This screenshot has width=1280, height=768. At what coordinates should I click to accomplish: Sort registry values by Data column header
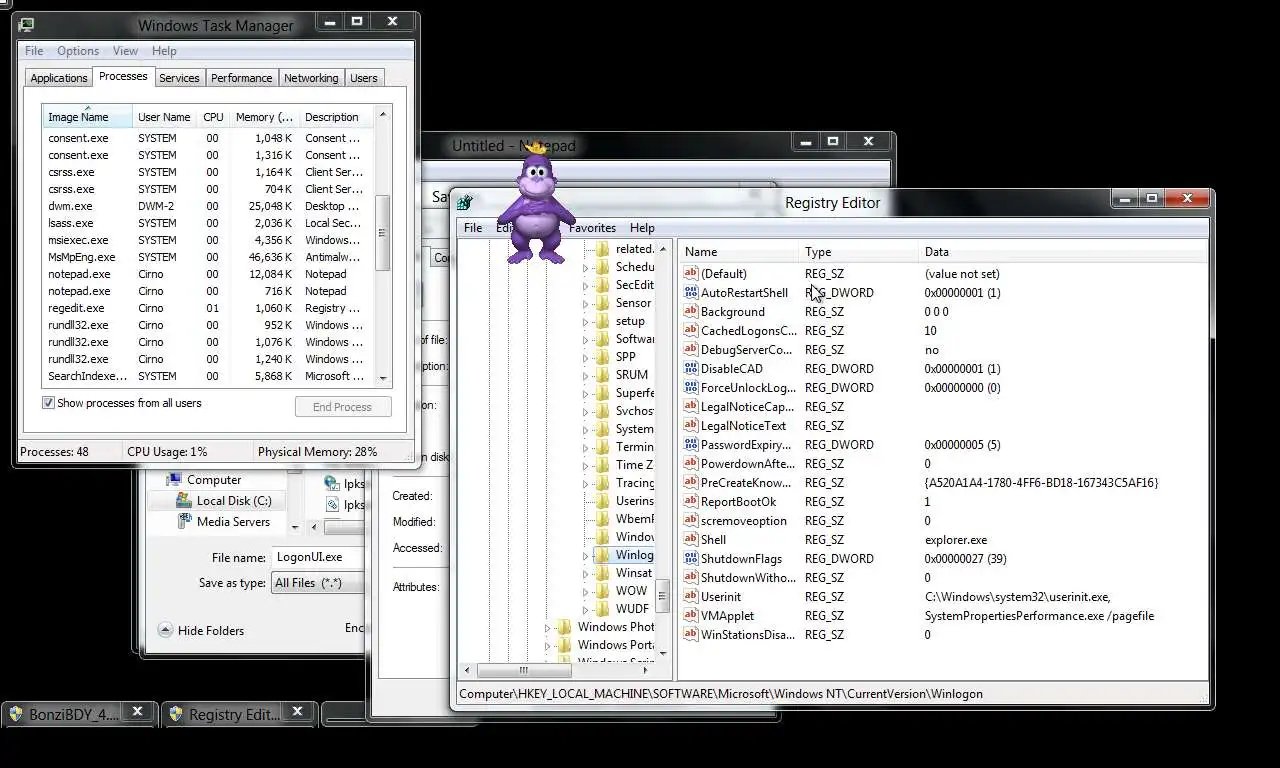1062,252
